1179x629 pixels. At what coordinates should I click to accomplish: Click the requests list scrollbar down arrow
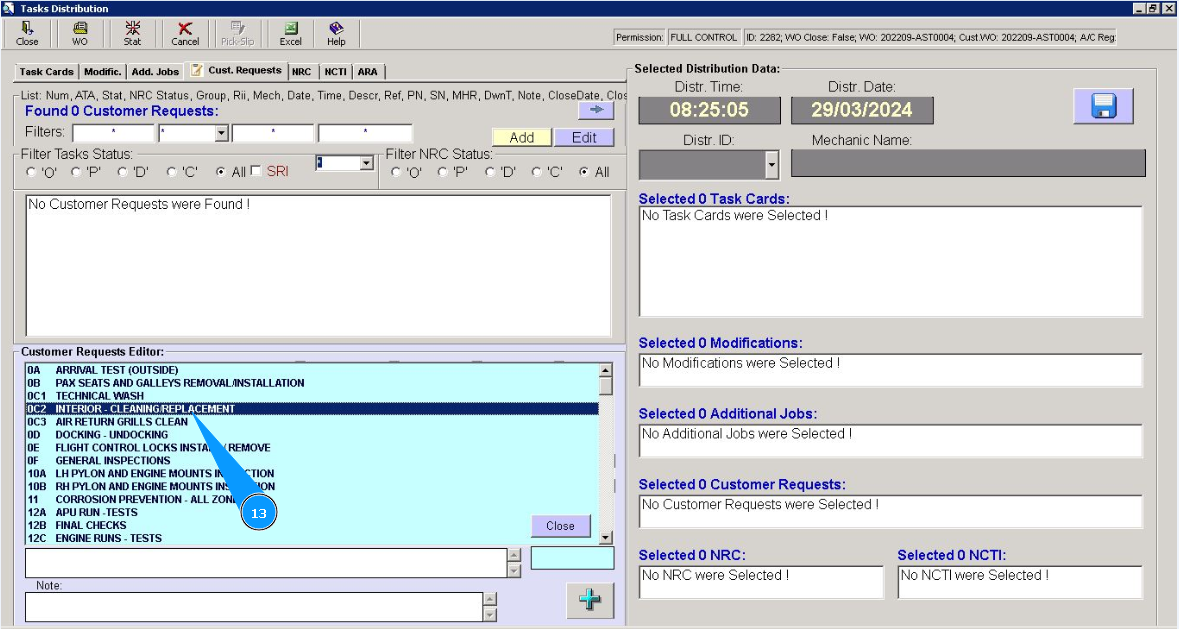(605, 537)
